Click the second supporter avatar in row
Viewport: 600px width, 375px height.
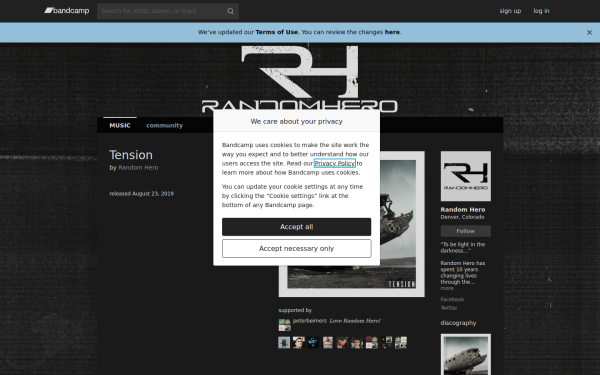point(298,342)
